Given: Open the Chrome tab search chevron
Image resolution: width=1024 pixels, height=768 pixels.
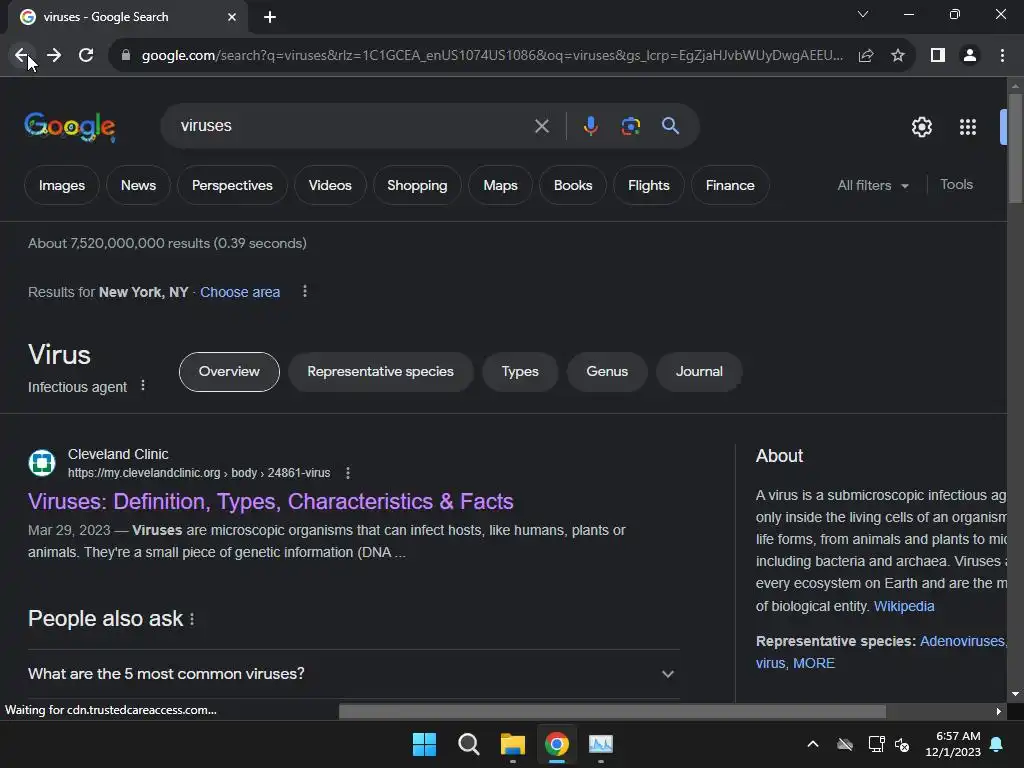Looking at the screenshot, I should tap(863, 14).
